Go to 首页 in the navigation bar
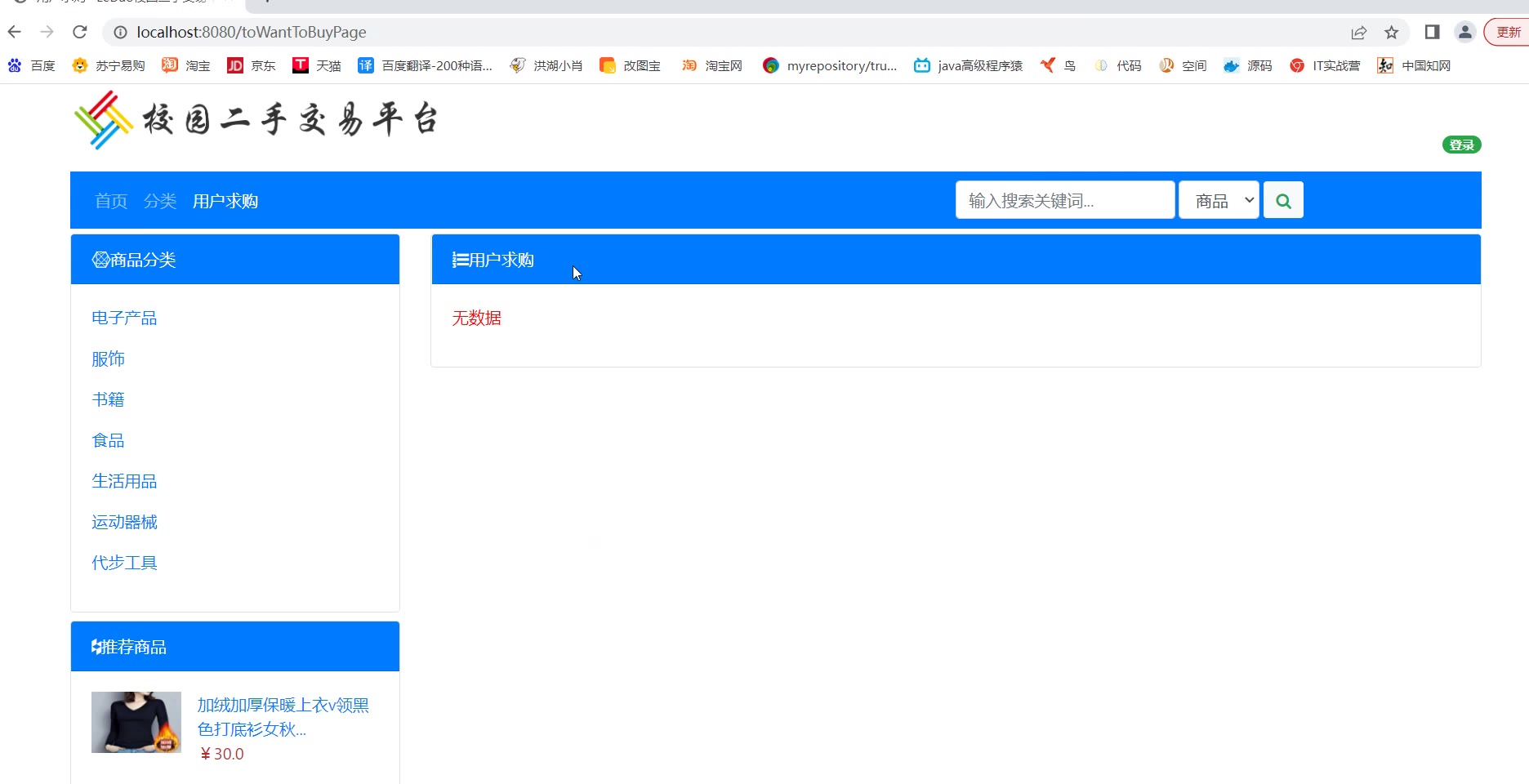 point(111,201)
